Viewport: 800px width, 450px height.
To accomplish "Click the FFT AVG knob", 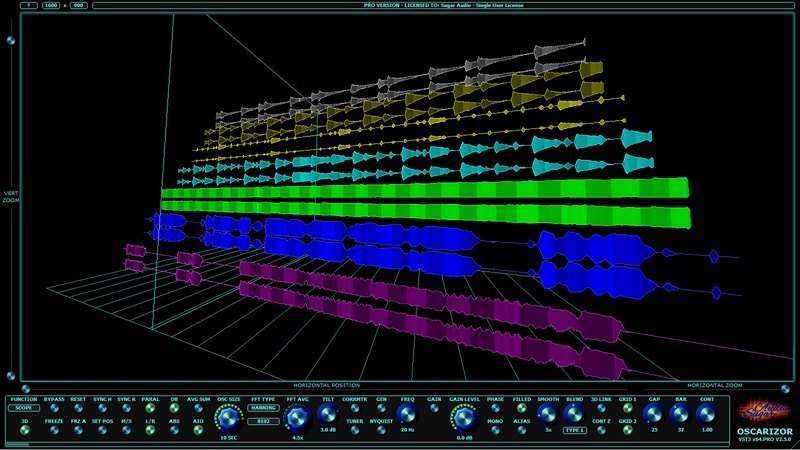I will point(297,418).
